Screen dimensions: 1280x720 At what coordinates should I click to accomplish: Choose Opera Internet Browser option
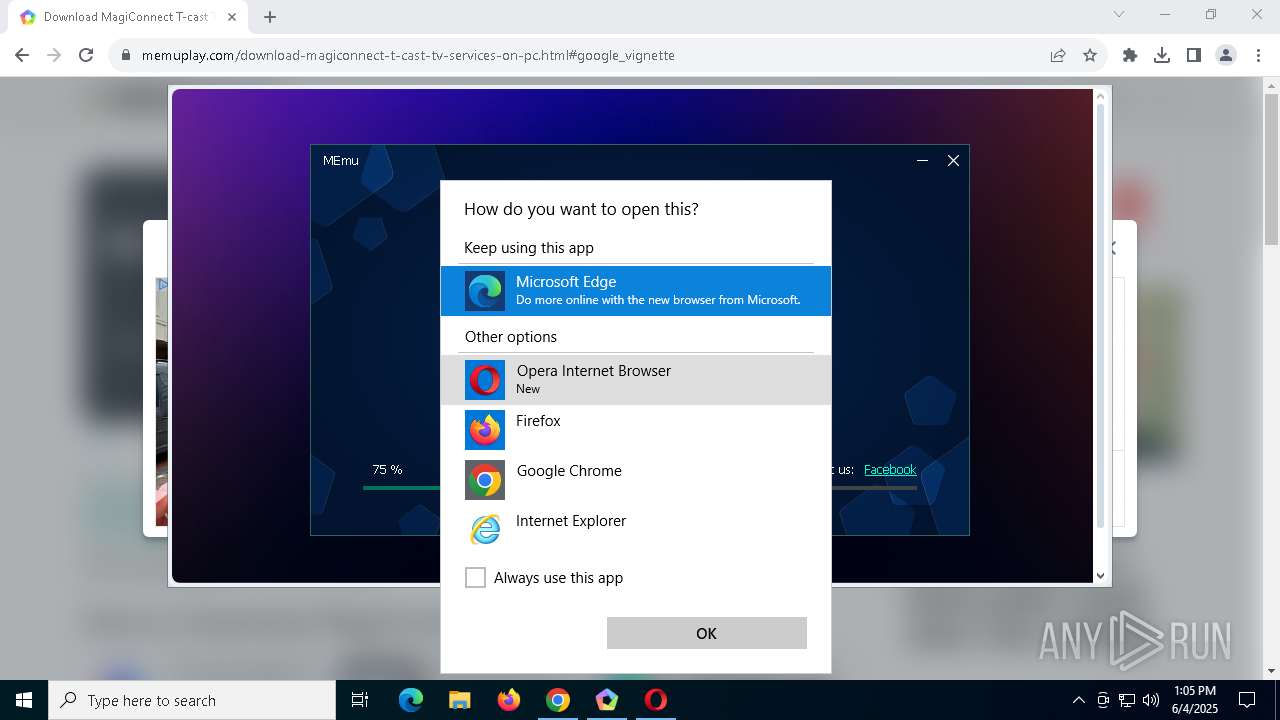click(x=635, y=380)
